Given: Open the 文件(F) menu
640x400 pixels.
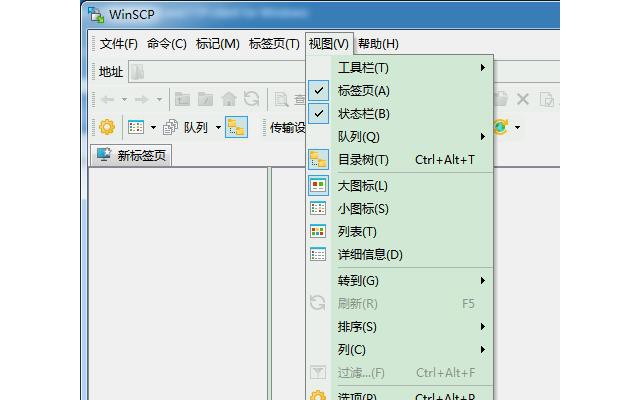Looking at the screenshot, I should coord(118,44).
